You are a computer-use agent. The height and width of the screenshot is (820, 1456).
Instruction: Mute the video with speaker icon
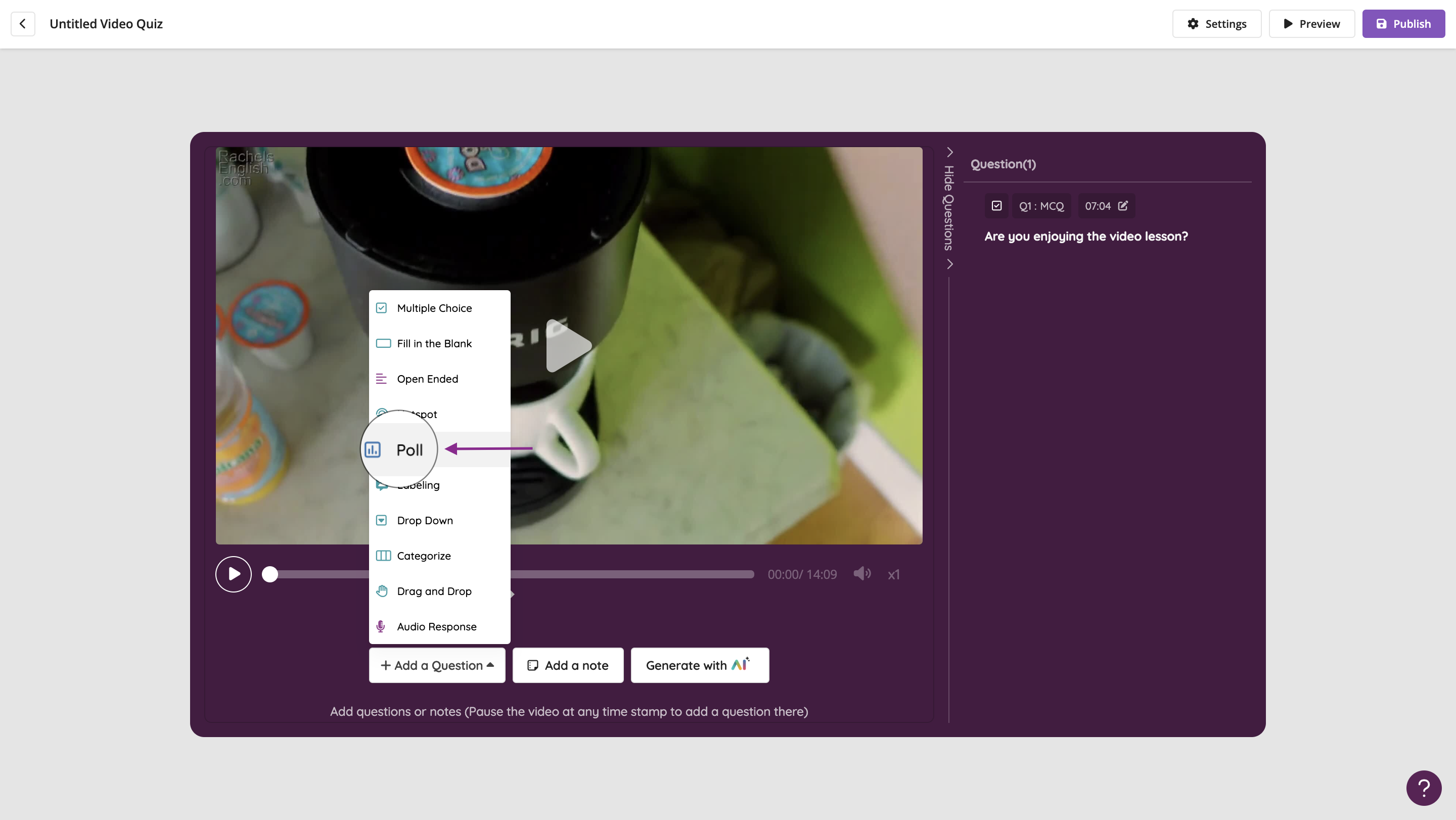(861, 574)
